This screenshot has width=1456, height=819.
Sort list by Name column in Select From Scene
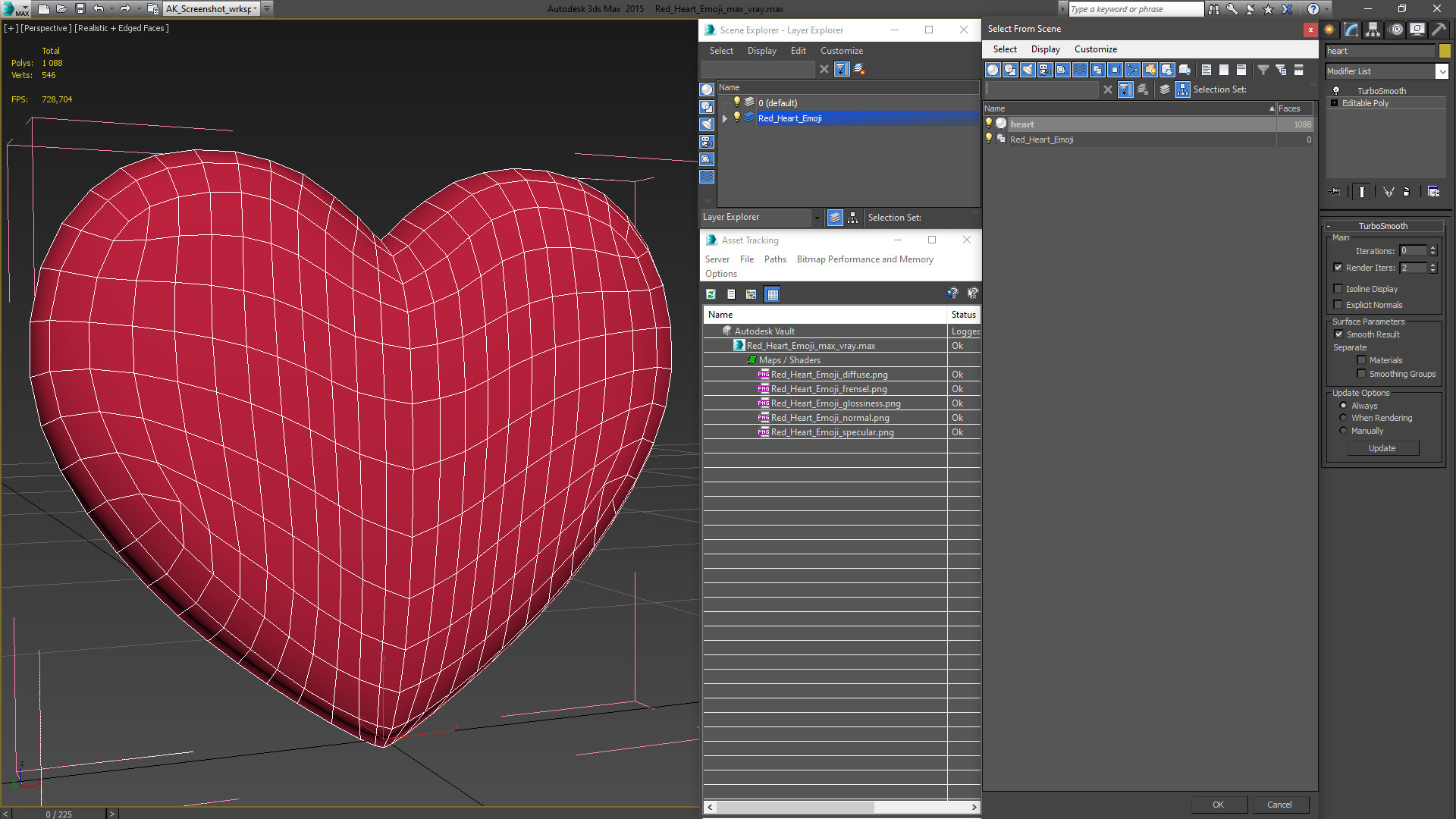[x=1129, y=108]
